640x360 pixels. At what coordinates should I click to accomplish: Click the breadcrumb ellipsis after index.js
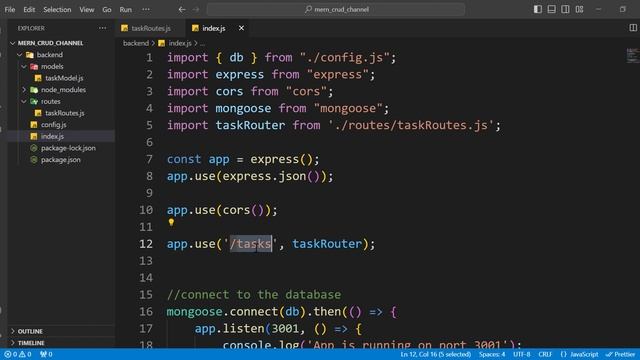coord(202,43)
